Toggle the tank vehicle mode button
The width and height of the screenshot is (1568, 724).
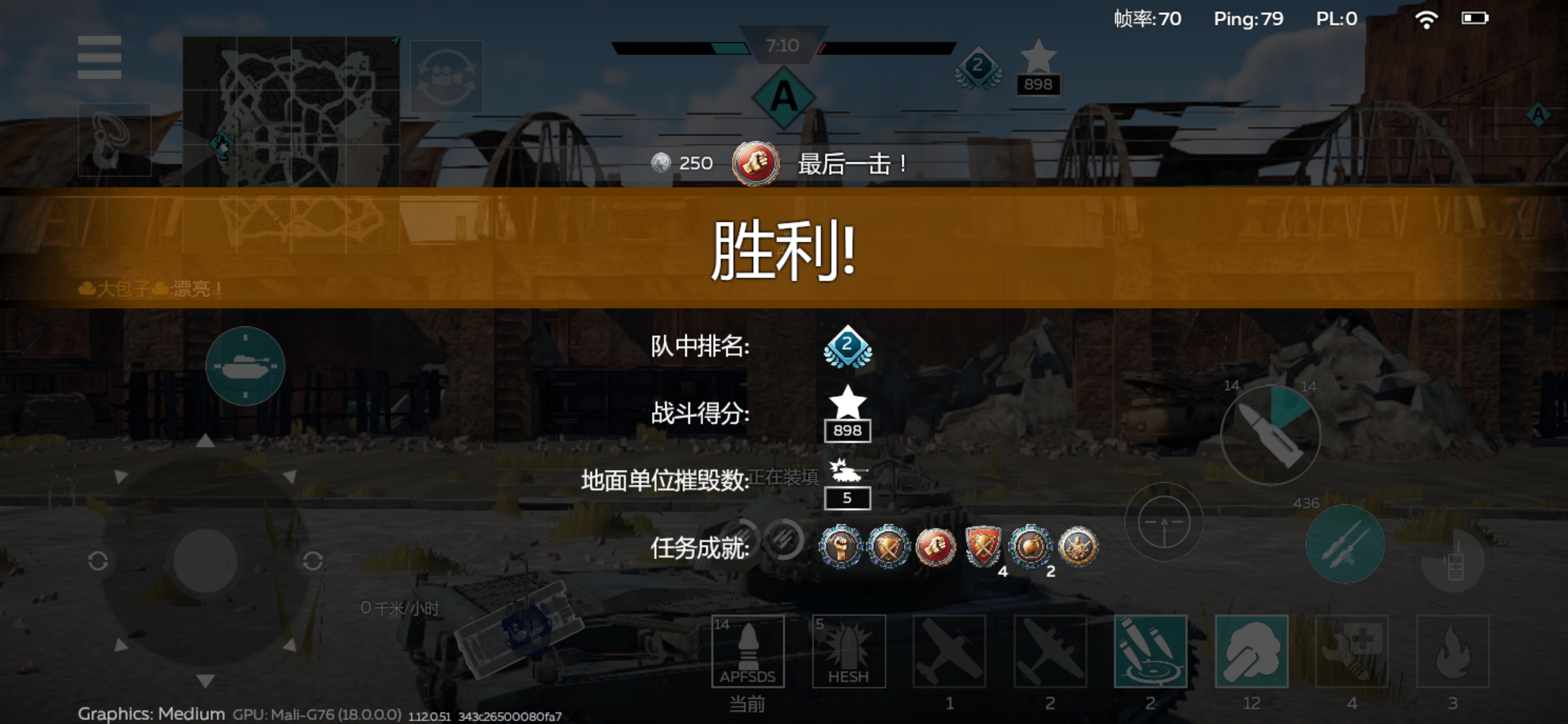(x=245, y=366)
